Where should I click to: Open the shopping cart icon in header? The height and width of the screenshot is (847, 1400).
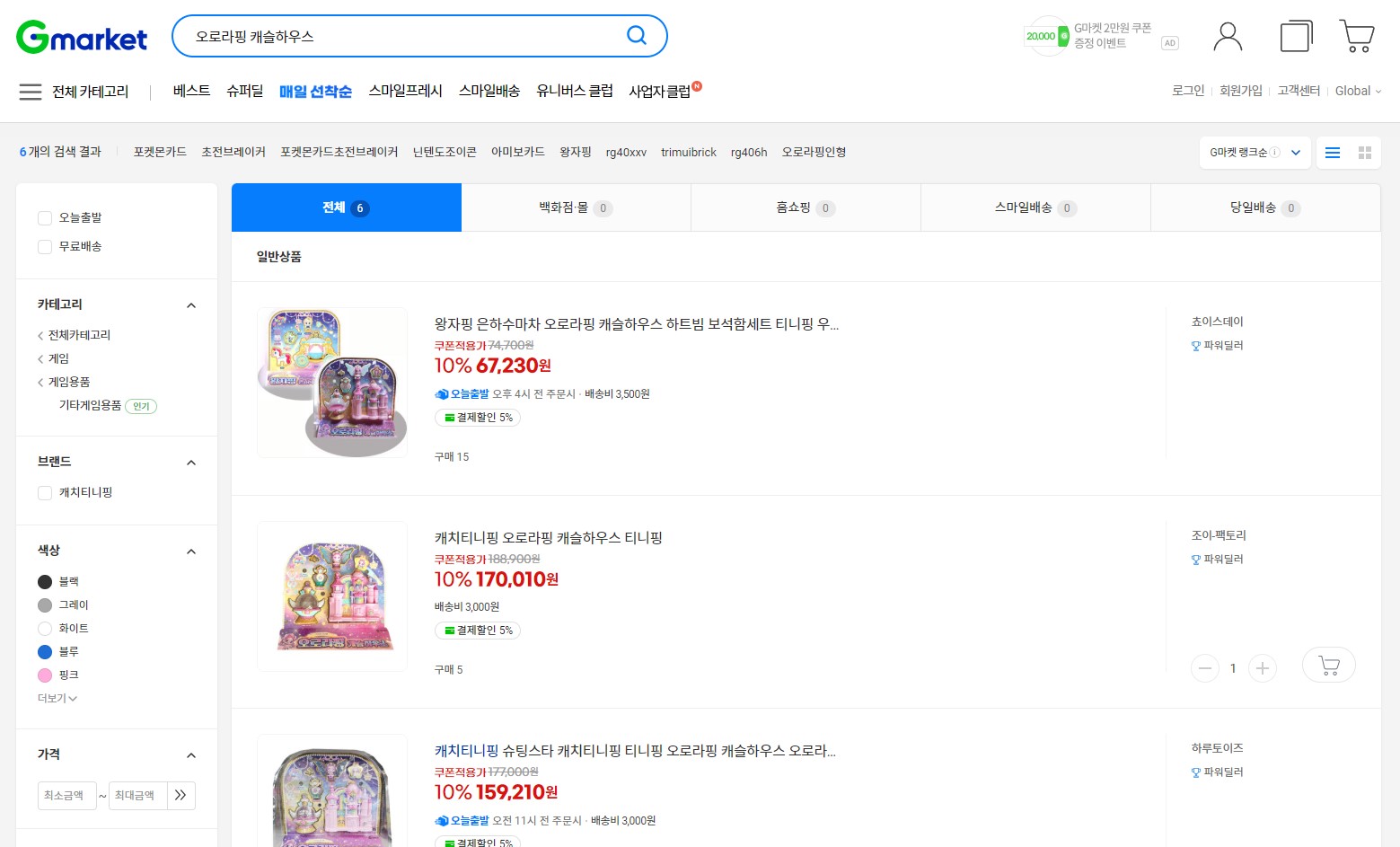[x=1357, y=36]
